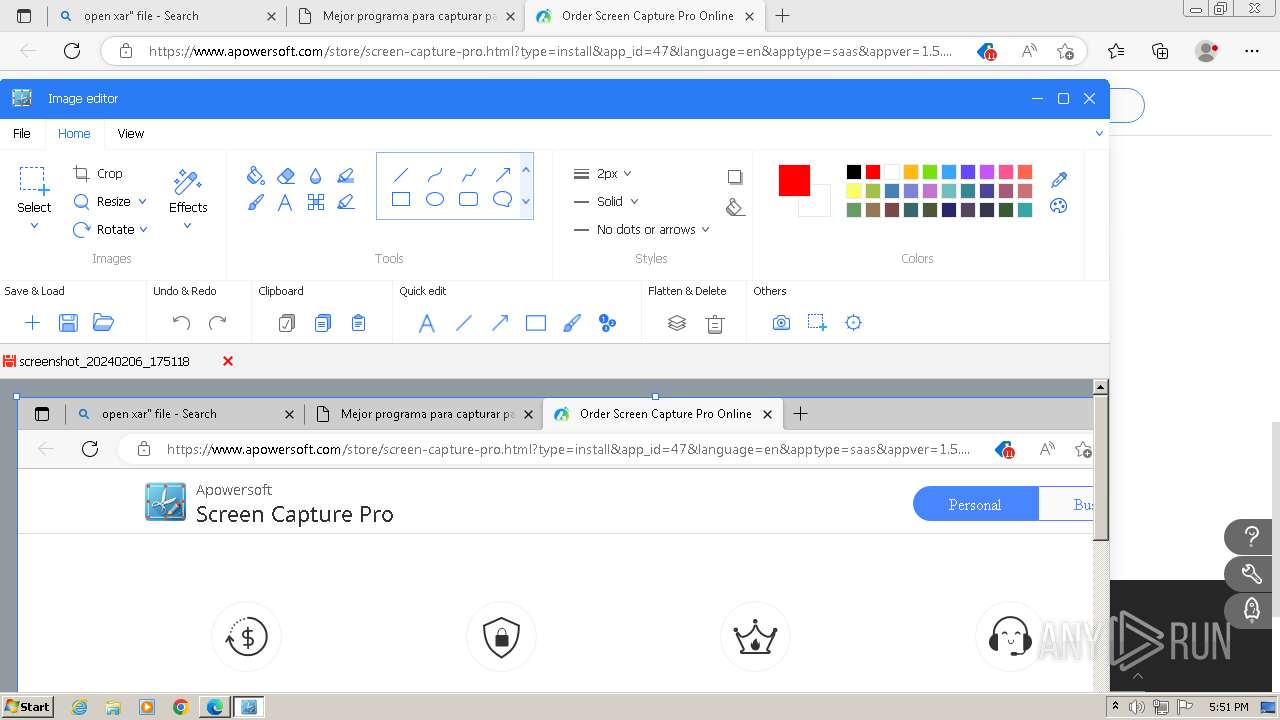Choose the rectangle shape in the Tools gallery
Image resolution: width=1280 pixels, height=720 pixels.
point(400,199)
